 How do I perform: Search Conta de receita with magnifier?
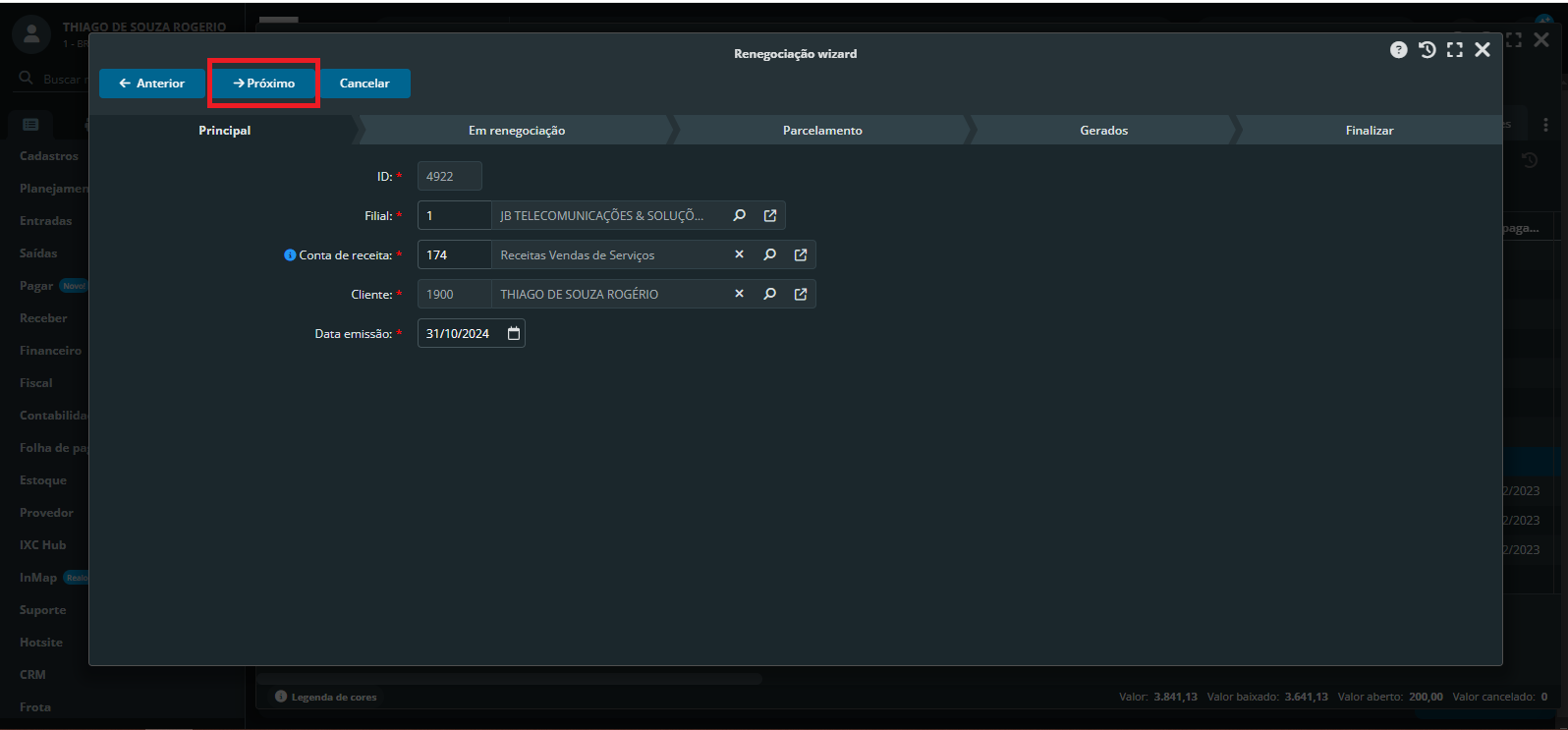[770, 254]
